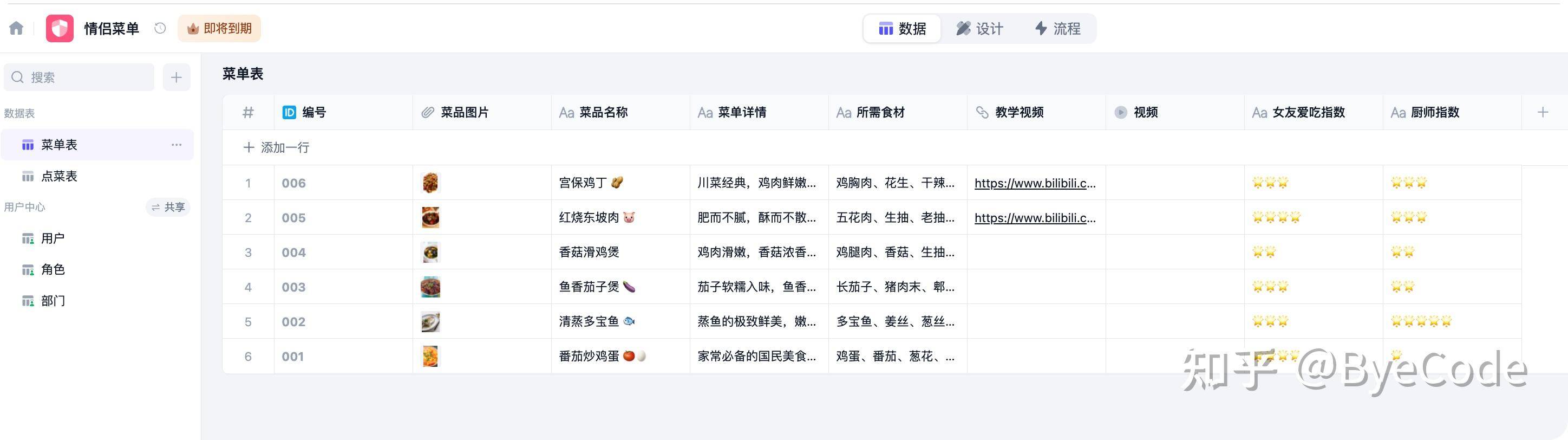Click the 即将到期 expiry badge
Viewport: 1568px width, 440px height.
click(x=219, y=28)
